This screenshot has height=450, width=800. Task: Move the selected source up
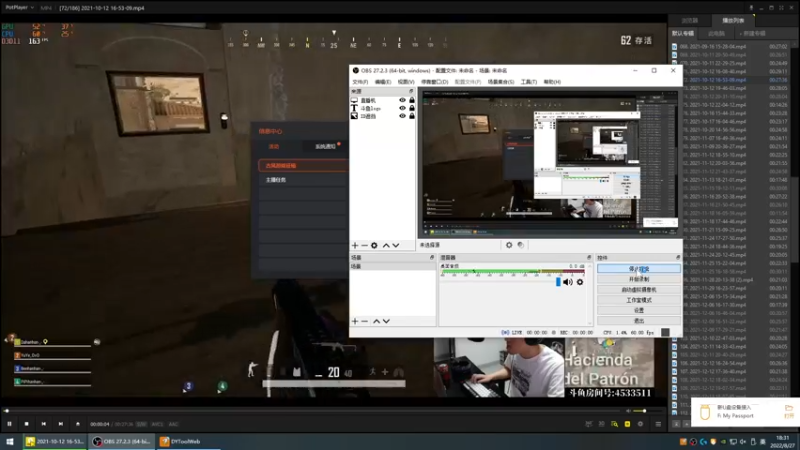pos(386,245)
